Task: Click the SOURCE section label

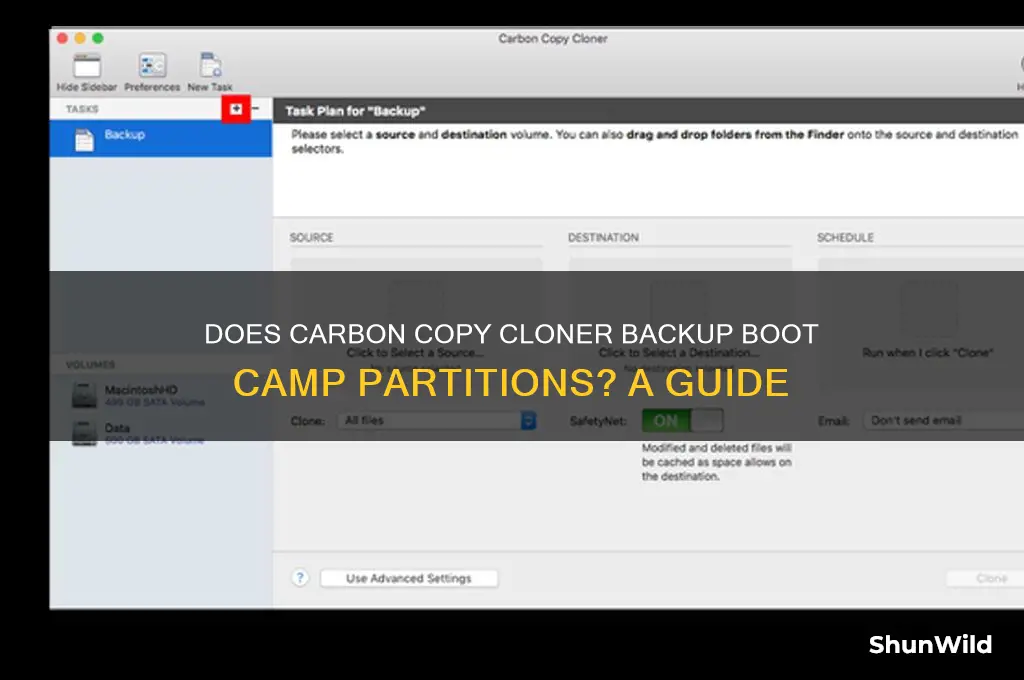Action: point(312,238)
